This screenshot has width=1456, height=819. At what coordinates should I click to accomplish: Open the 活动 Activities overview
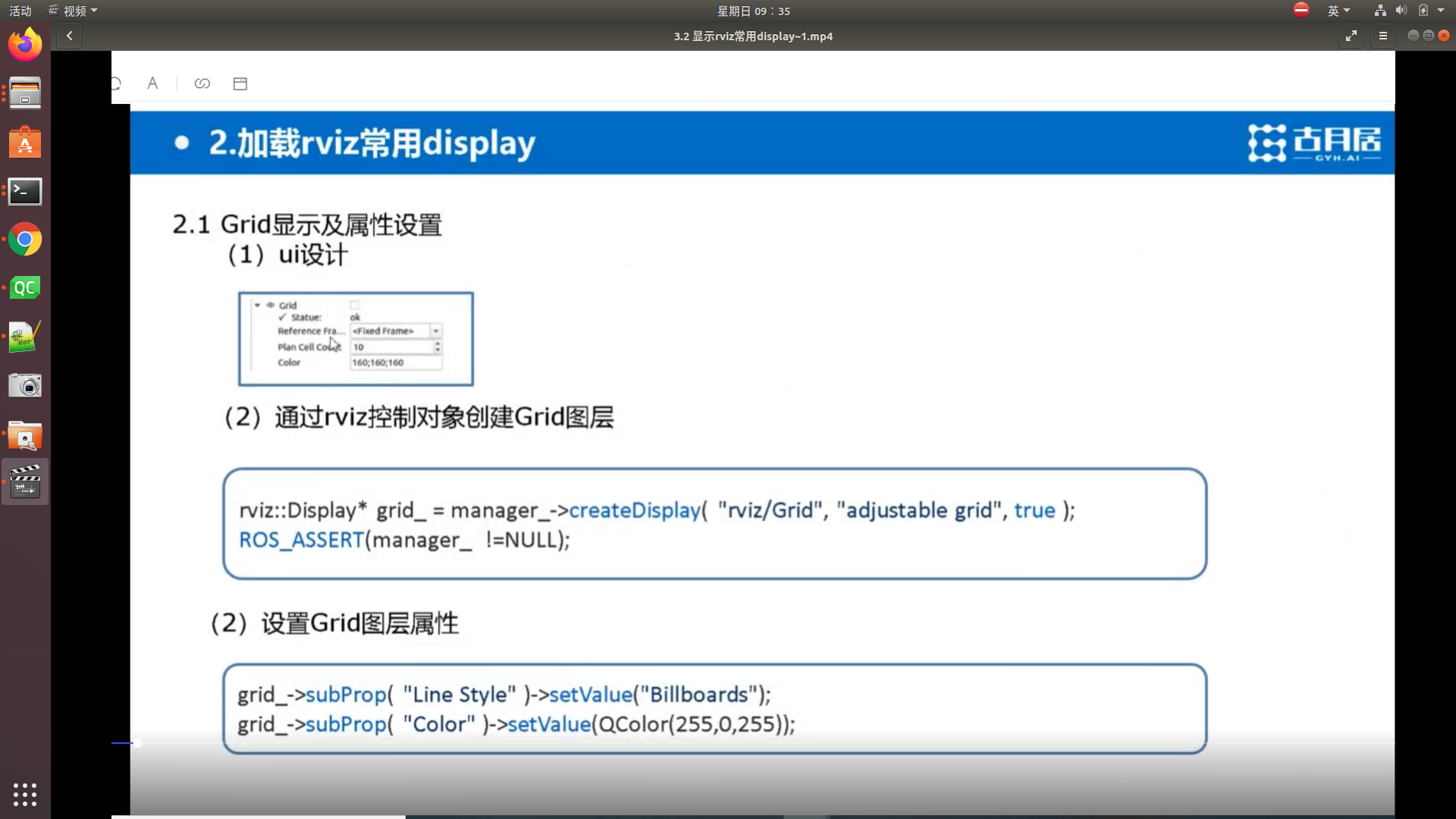[20, 11]
